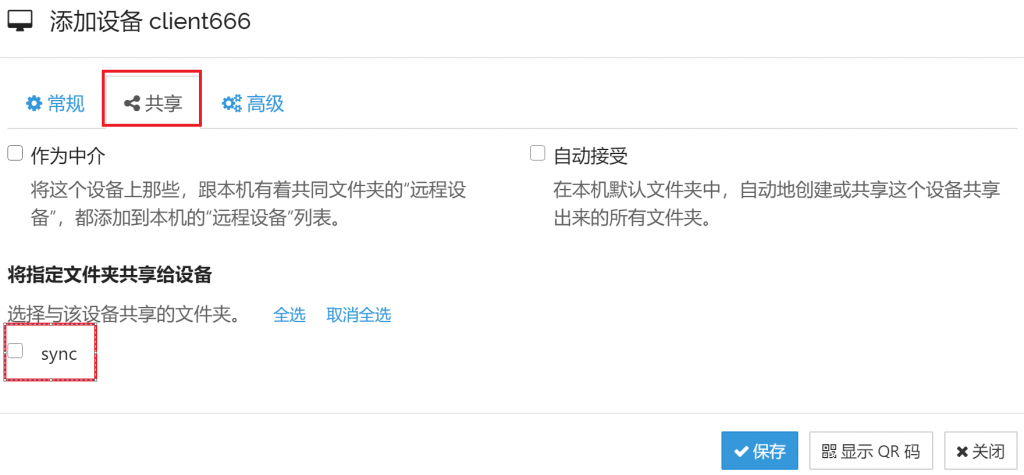Click the sync folder label
Screen dimensions: 1024x475
coord(59,355)
